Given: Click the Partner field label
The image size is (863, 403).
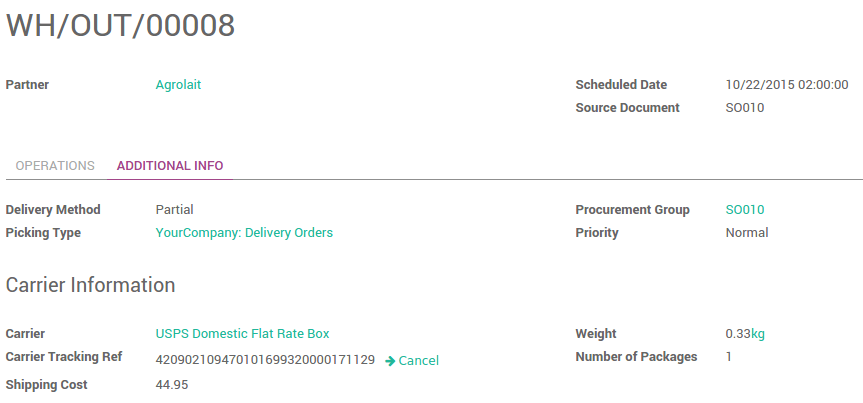Looking at the screenshot, I should [x=28, y=85].
